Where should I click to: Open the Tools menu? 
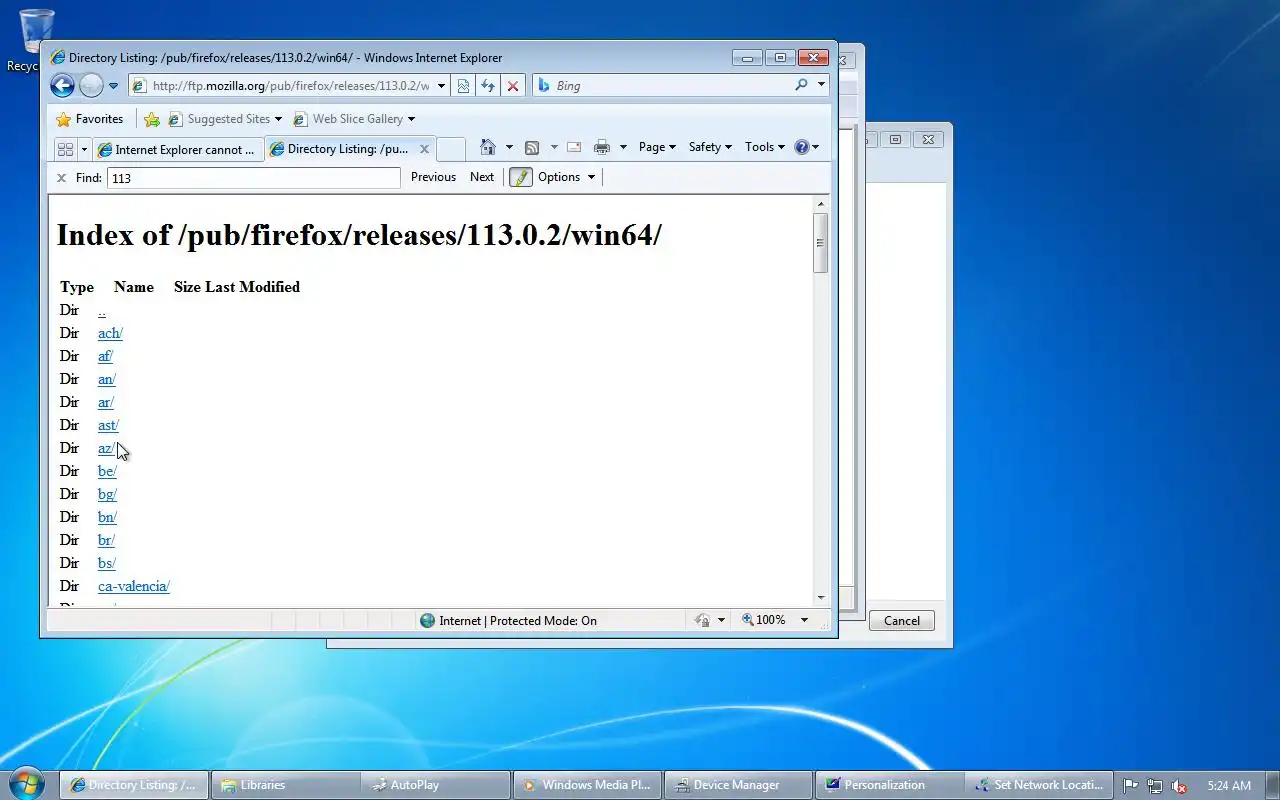[x=765, y=147]
